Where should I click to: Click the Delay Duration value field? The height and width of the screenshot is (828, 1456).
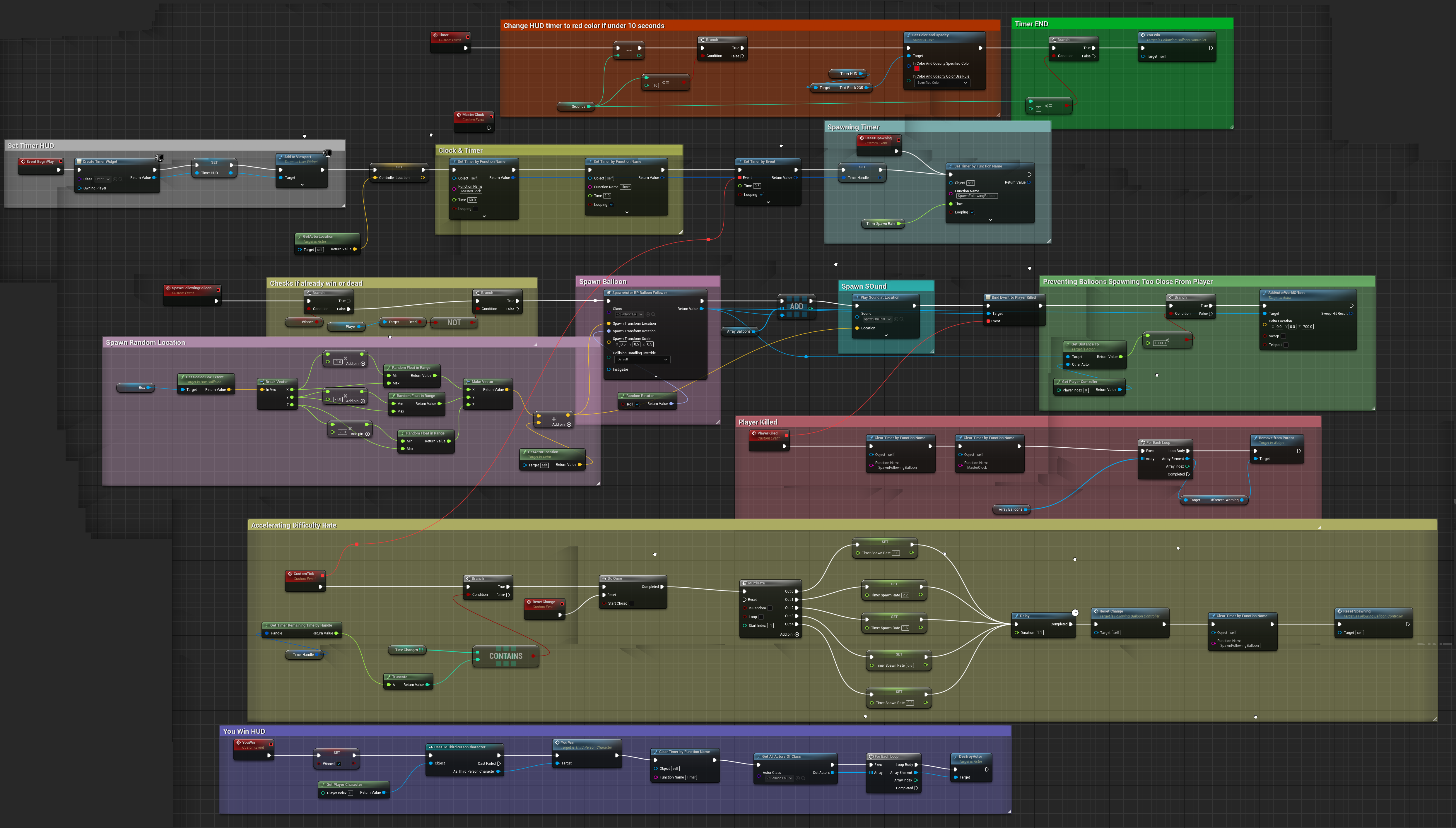[1040, 632]
